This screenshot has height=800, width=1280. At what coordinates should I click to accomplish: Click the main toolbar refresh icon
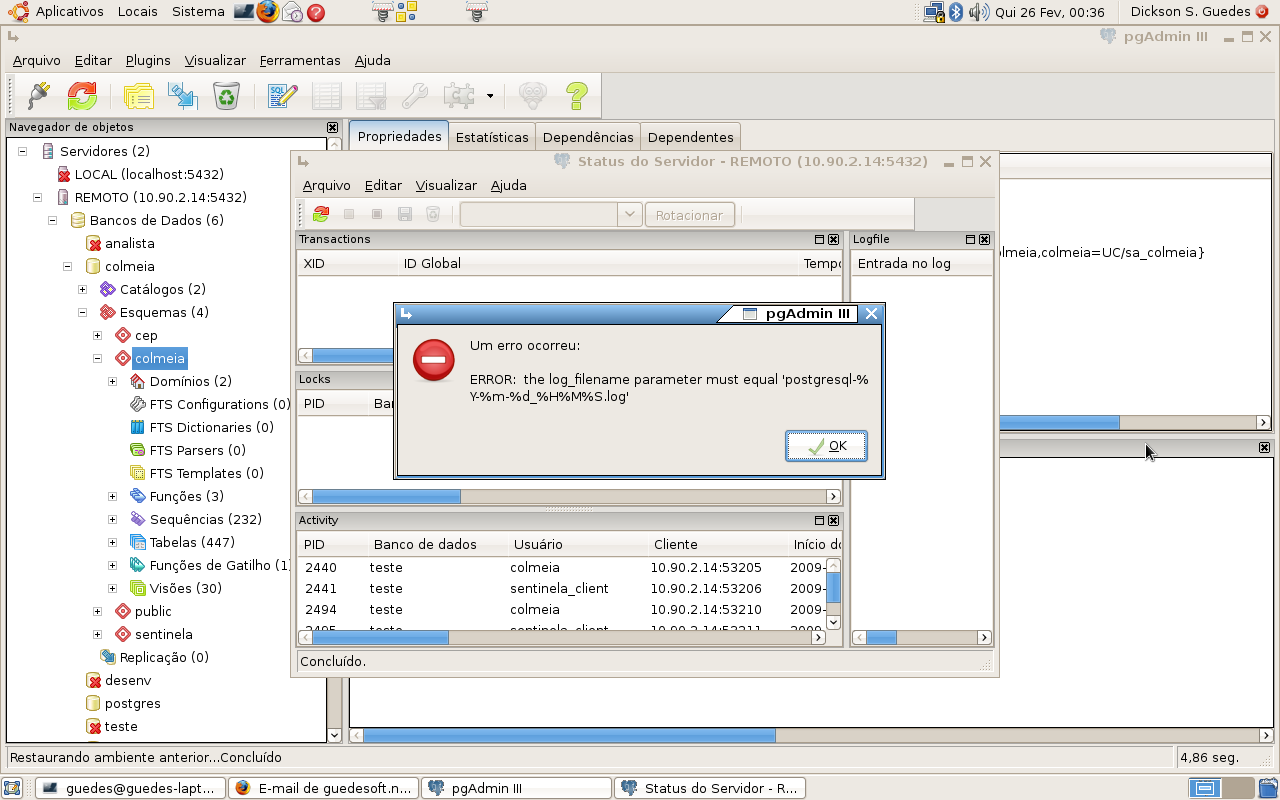(x=82, y=96)
